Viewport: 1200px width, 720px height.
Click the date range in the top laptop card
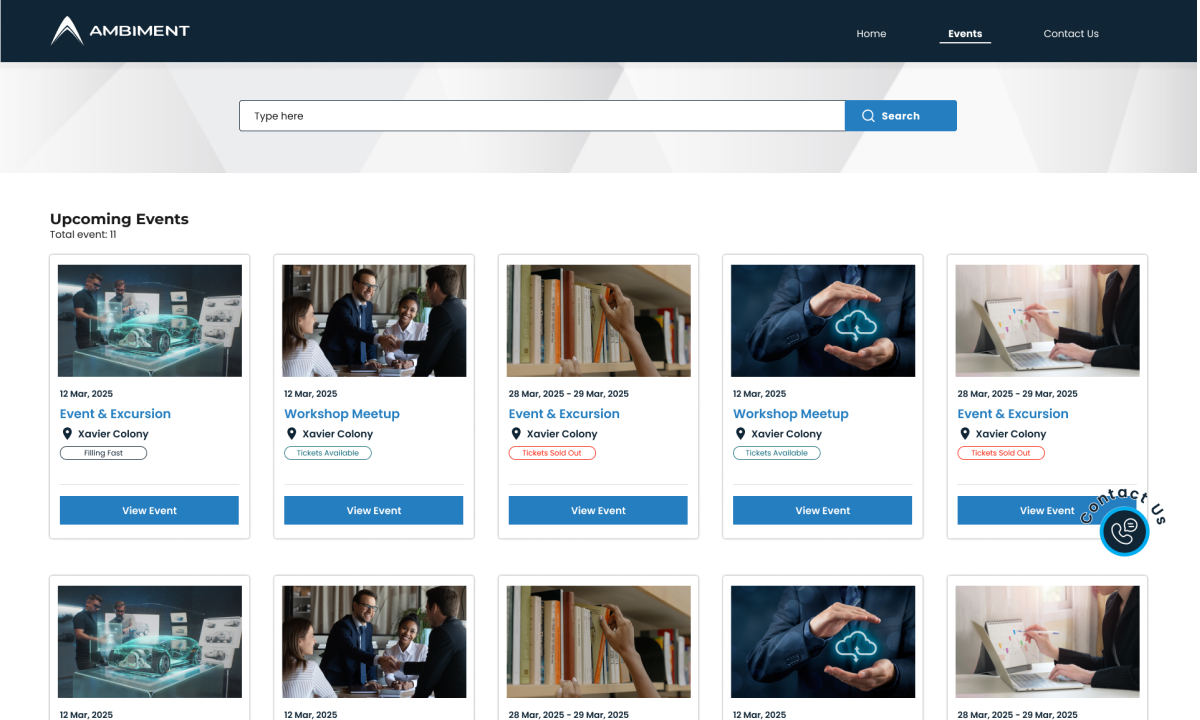tap(1018, 394)
